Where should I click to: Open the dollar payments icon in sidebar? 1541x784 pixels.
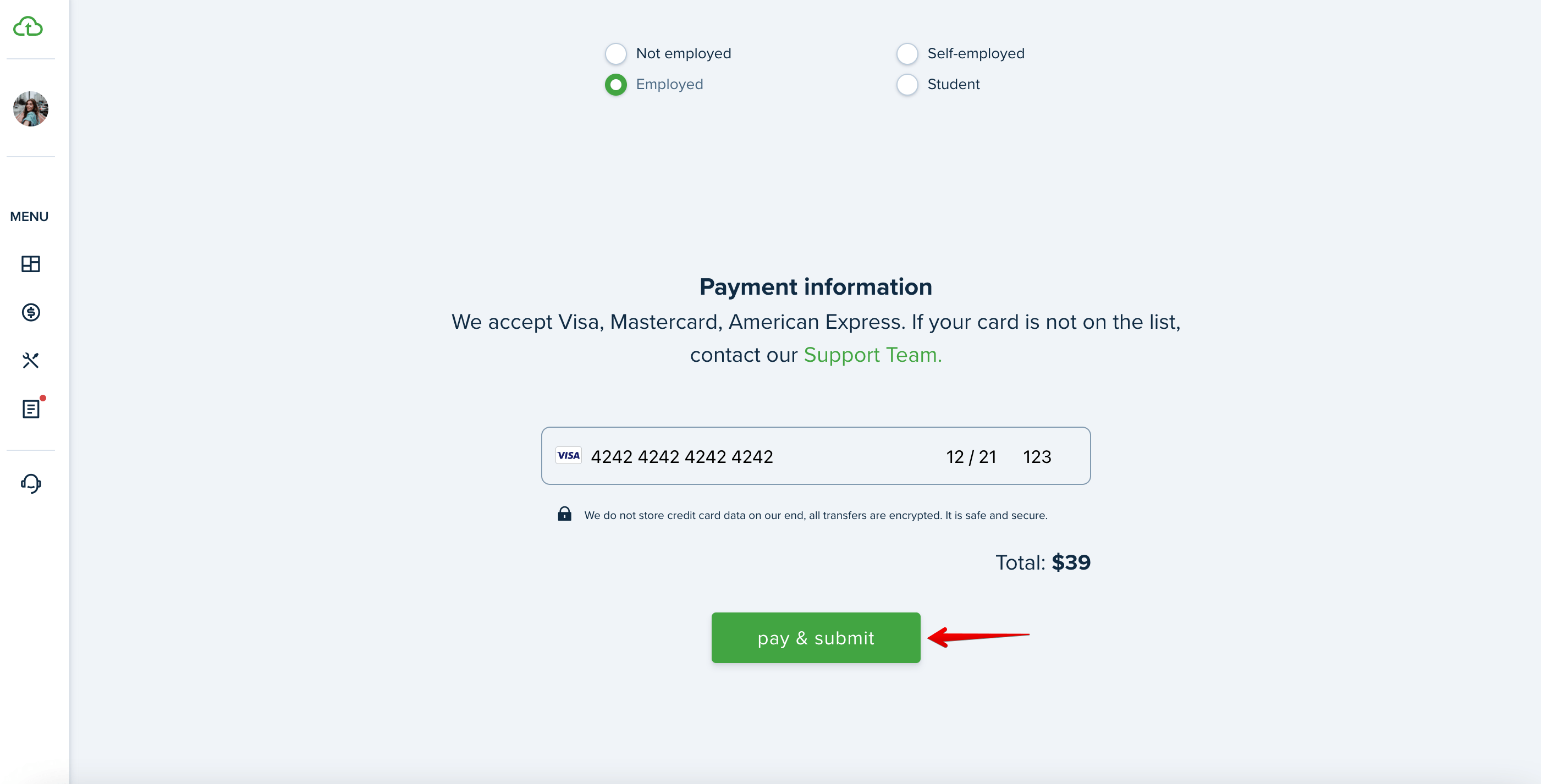point(30,312)
